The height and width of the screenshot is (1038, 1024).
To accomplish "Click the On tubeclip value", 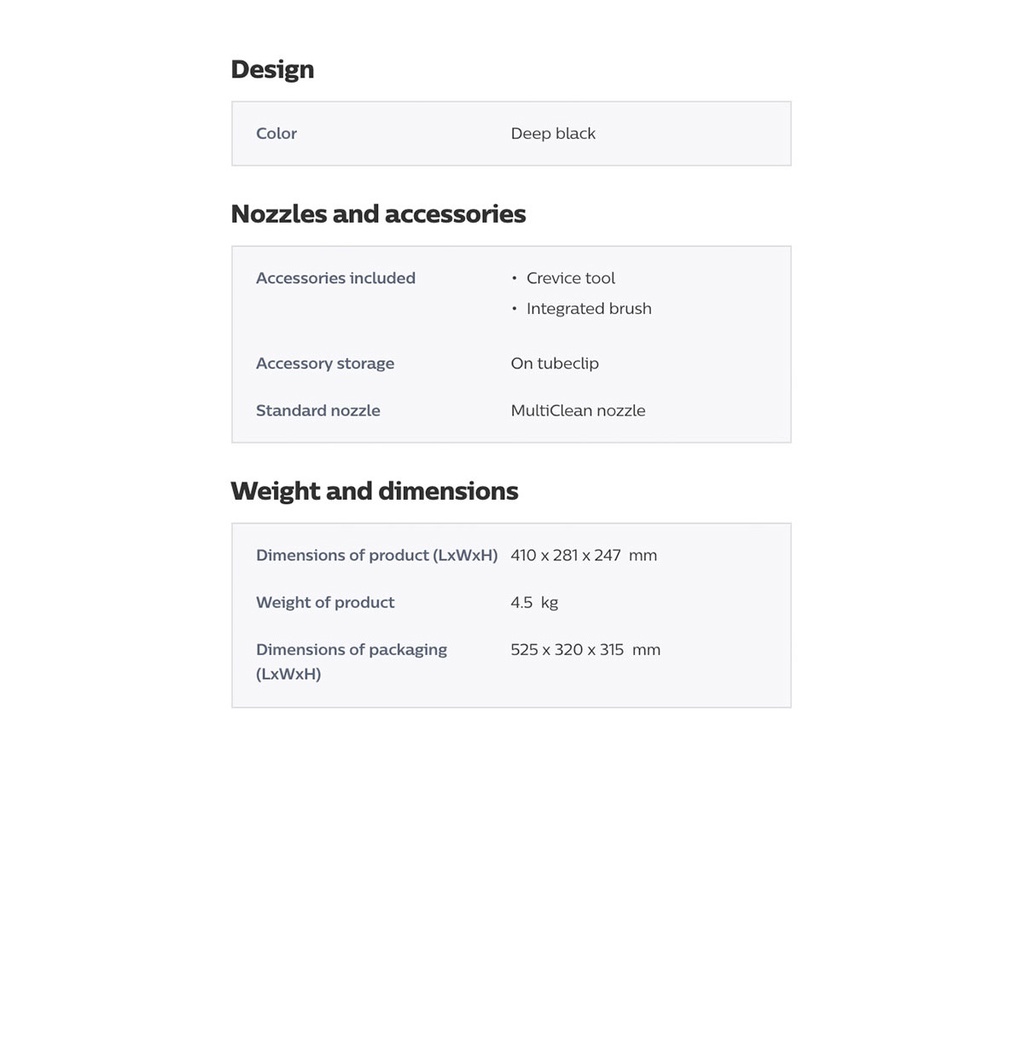I will click(x=554, y=363).
